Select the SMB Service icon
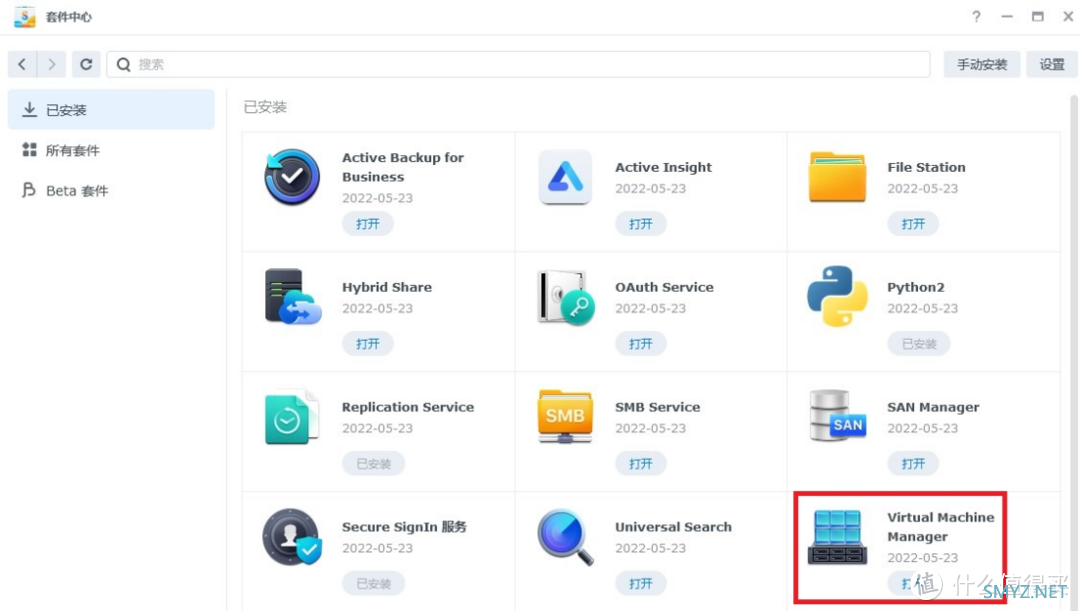Viewport: 1080px width, 611px height. 565,416
